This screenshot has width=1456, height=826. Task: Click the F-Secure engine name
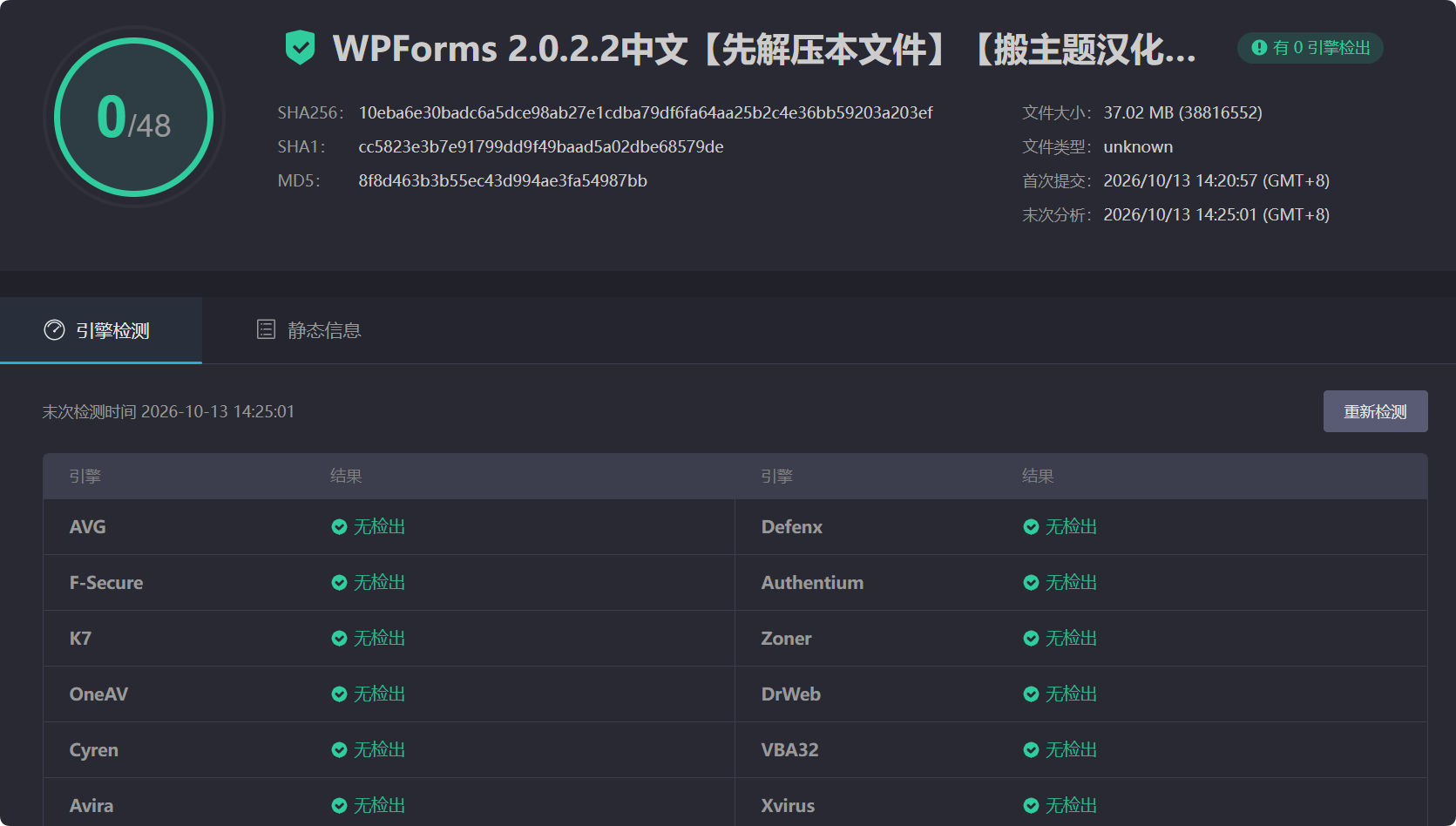[106, 583]
